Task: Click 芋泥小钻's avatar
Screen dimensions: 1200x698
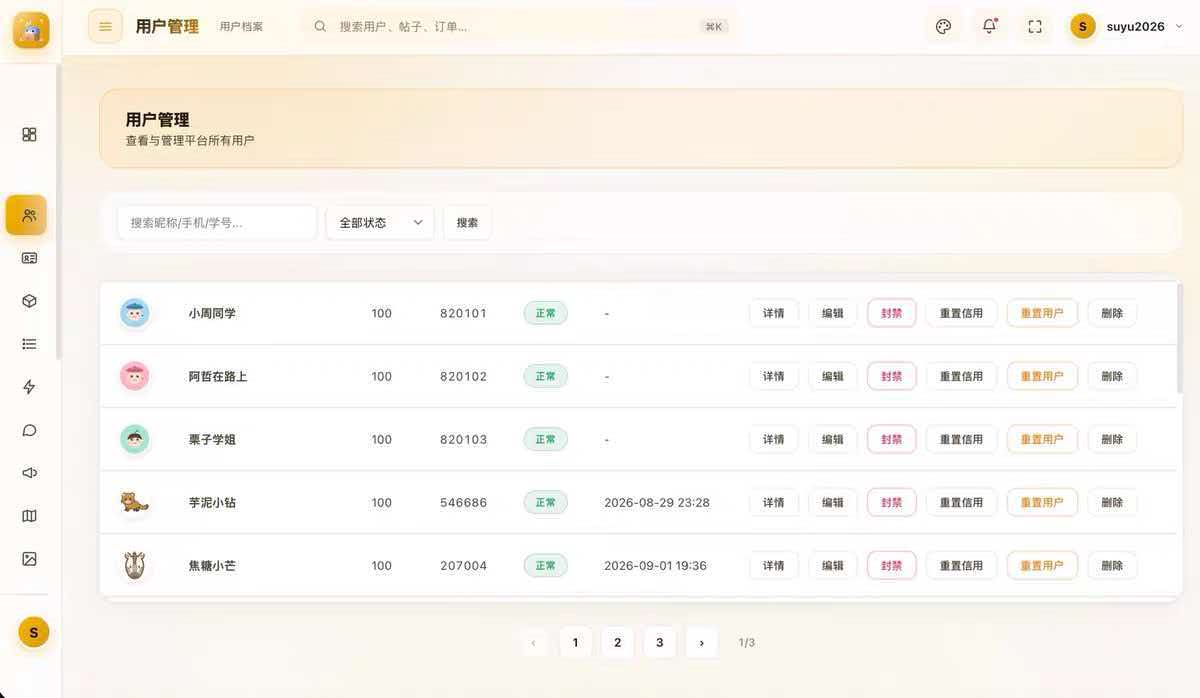Action: pos(134,502)
